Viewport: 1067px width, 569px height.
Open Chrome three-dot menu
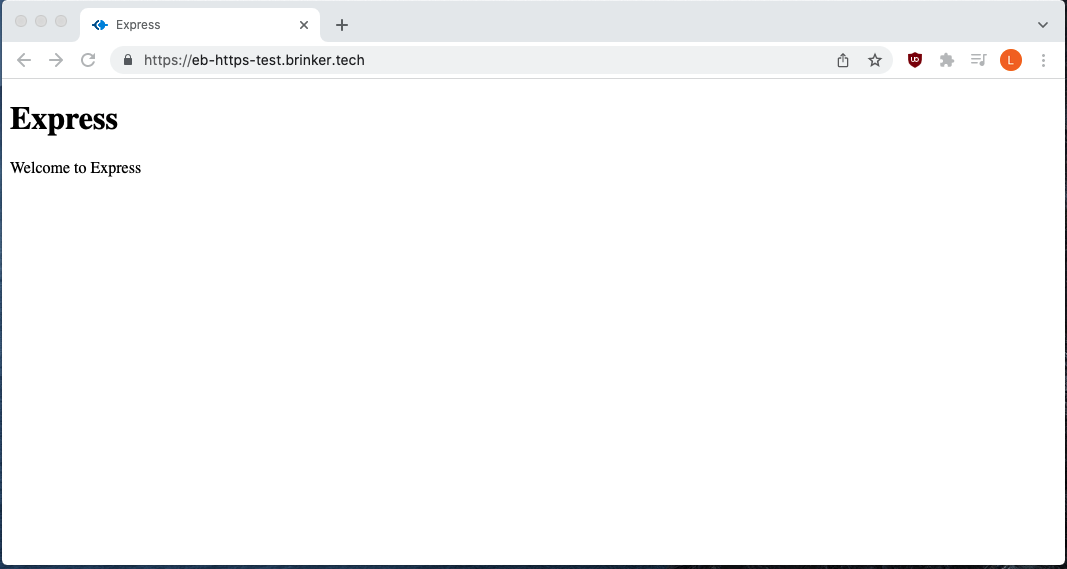[x=1043, y=61]
